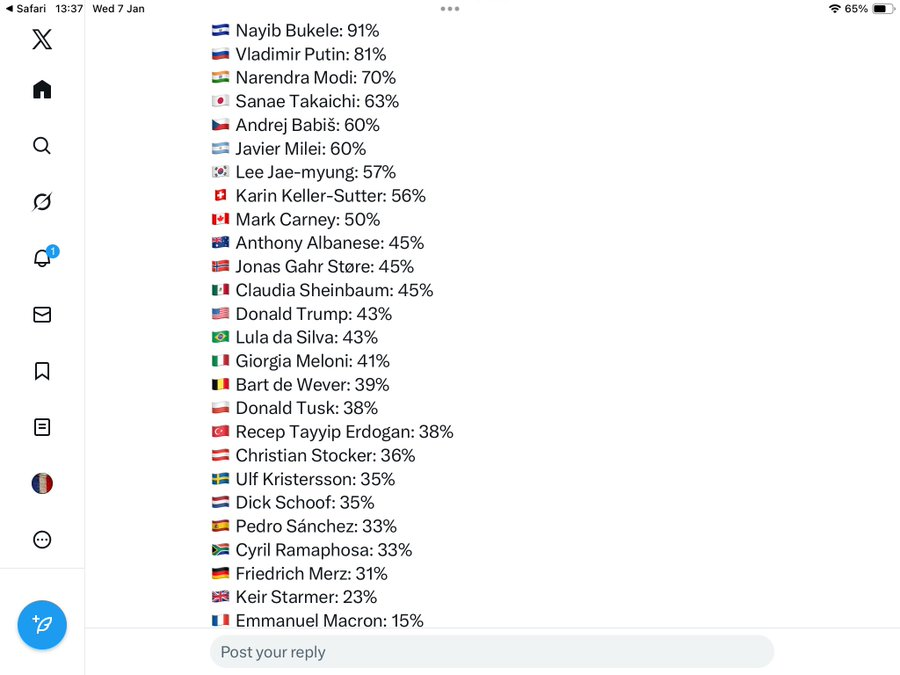Go to the Home timeline

coord(42,90)
